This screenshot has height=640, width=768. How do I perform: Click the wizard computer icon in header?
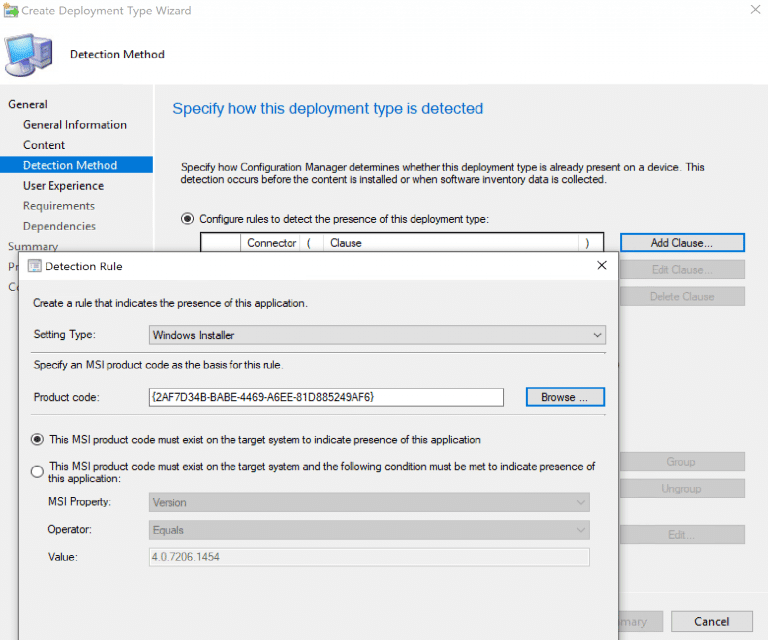(x=28, y=53)
